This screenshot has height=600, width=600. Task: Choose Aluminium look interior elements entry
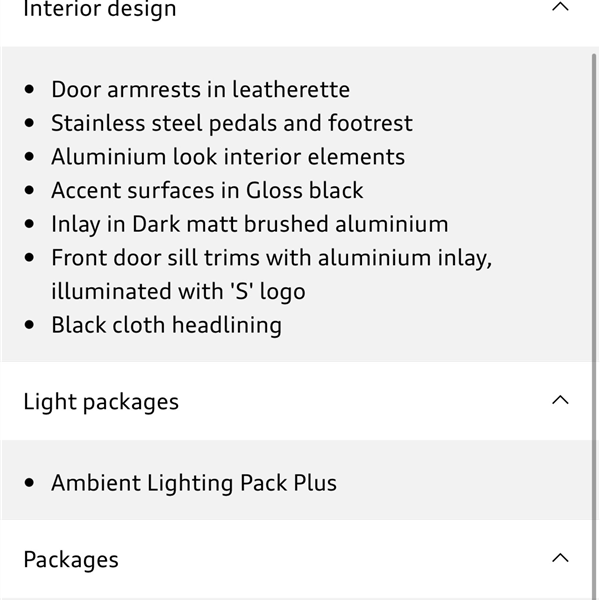click(x=228, y=157)
